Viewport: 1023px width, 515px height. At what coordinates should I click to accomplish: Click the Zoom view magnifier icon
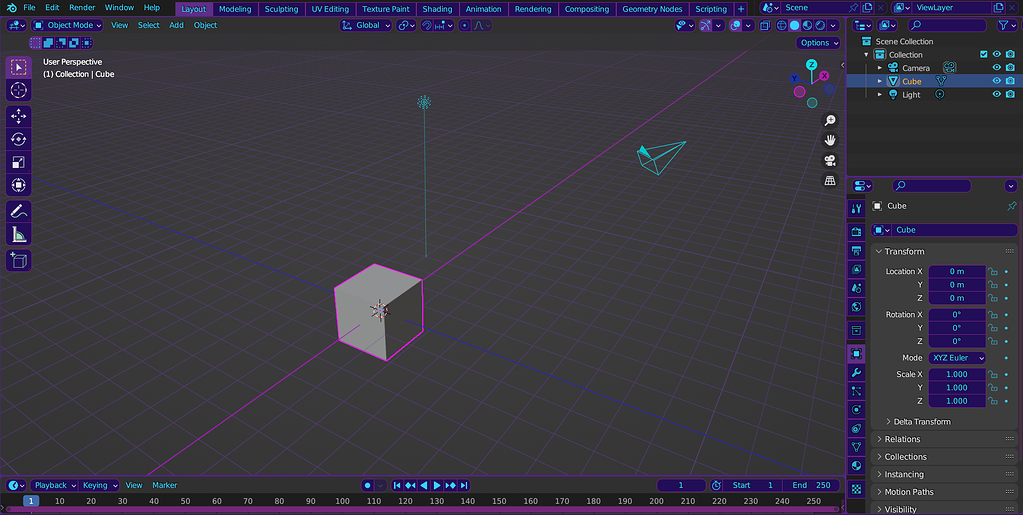pos(830,121)
